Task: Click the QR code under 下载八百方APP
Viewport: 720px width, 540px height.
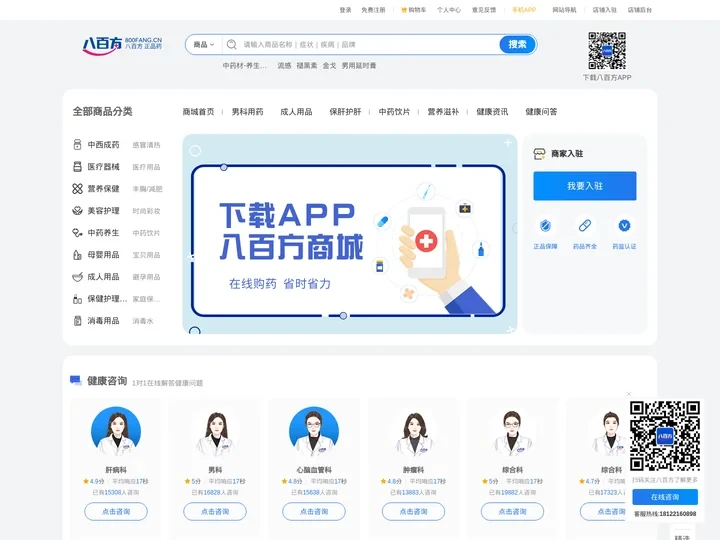Action: tap(607, 51)
